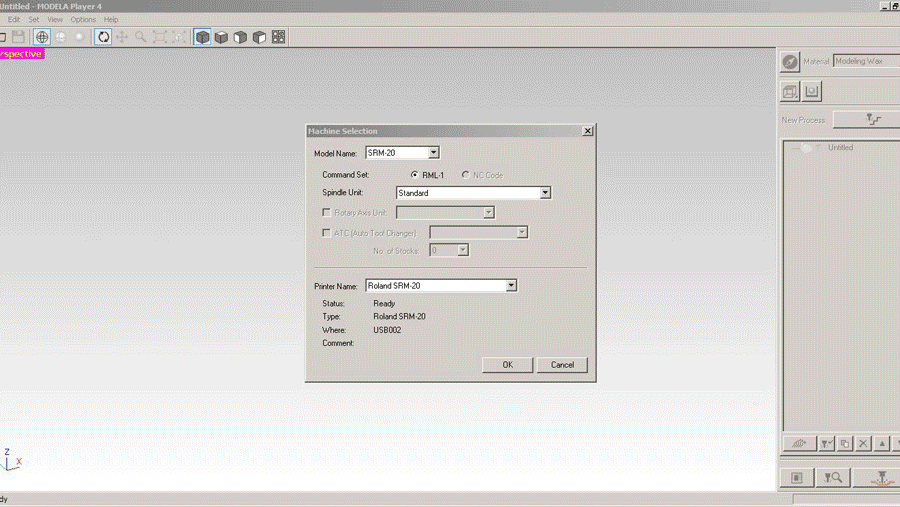Click the Ready status text in dialog
The height and width of the screenshot is (507, 900).
[384, 303]
